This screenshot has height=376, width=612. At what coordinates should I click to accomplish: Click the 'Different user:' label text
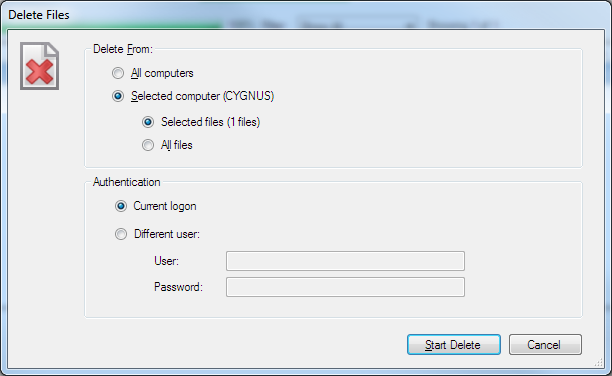167,234
